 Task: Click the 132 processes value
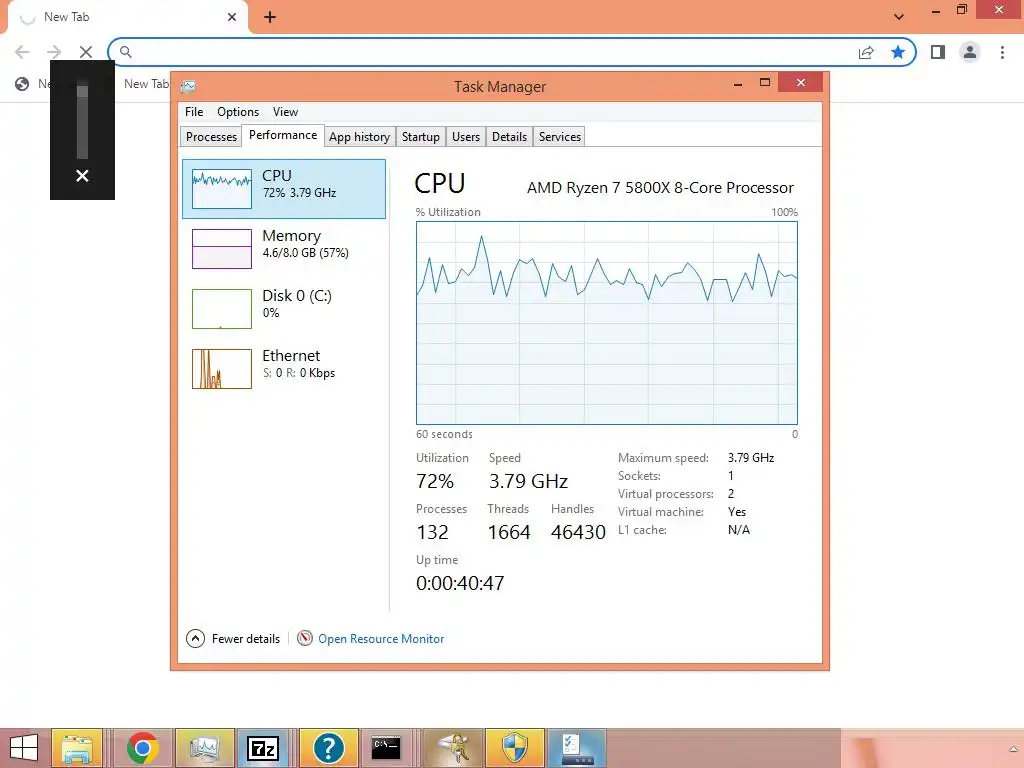click(x=432, y=532)
